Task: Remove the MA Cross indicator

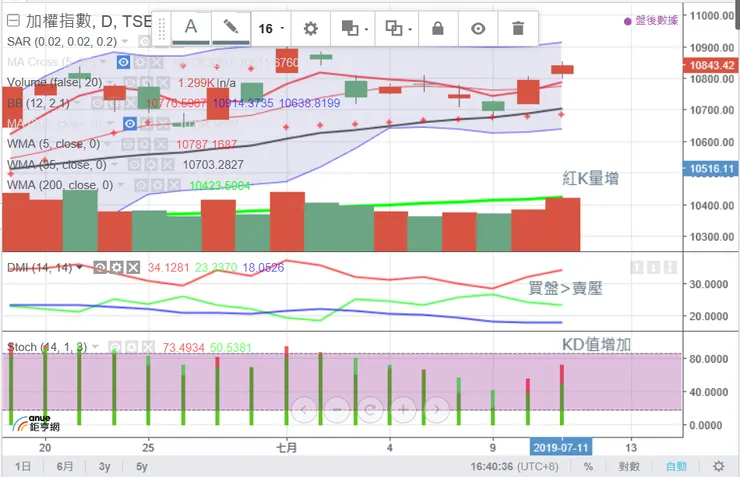Action: [x=157, y=62]
